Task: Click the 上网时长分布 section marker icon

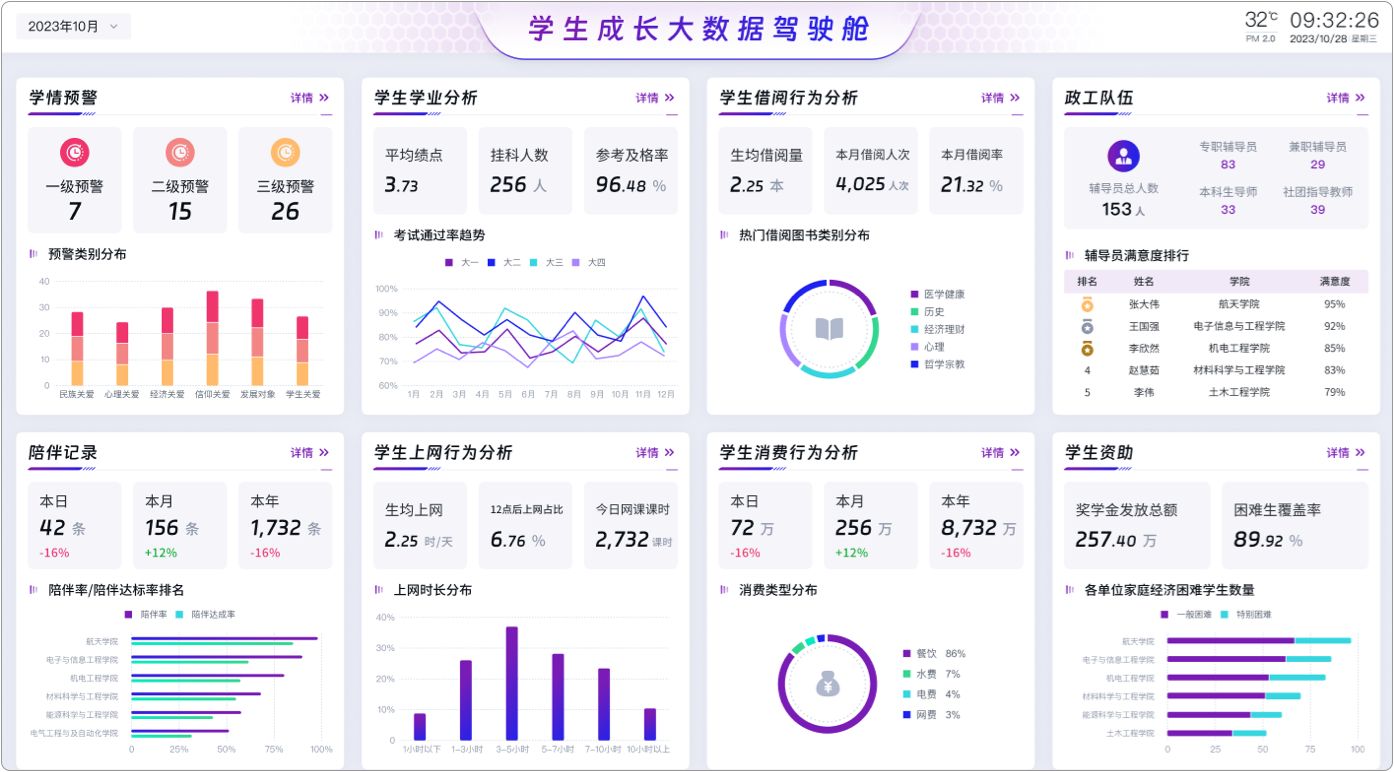Action: 379,590
